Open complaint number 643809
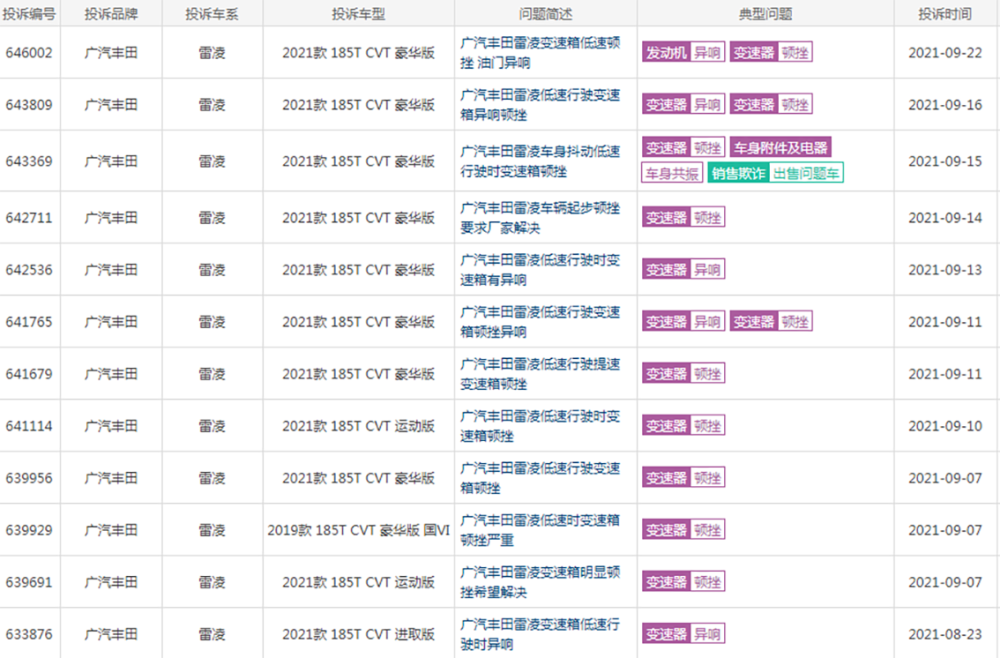This screenshot has height=658, width=1000. 29,105
